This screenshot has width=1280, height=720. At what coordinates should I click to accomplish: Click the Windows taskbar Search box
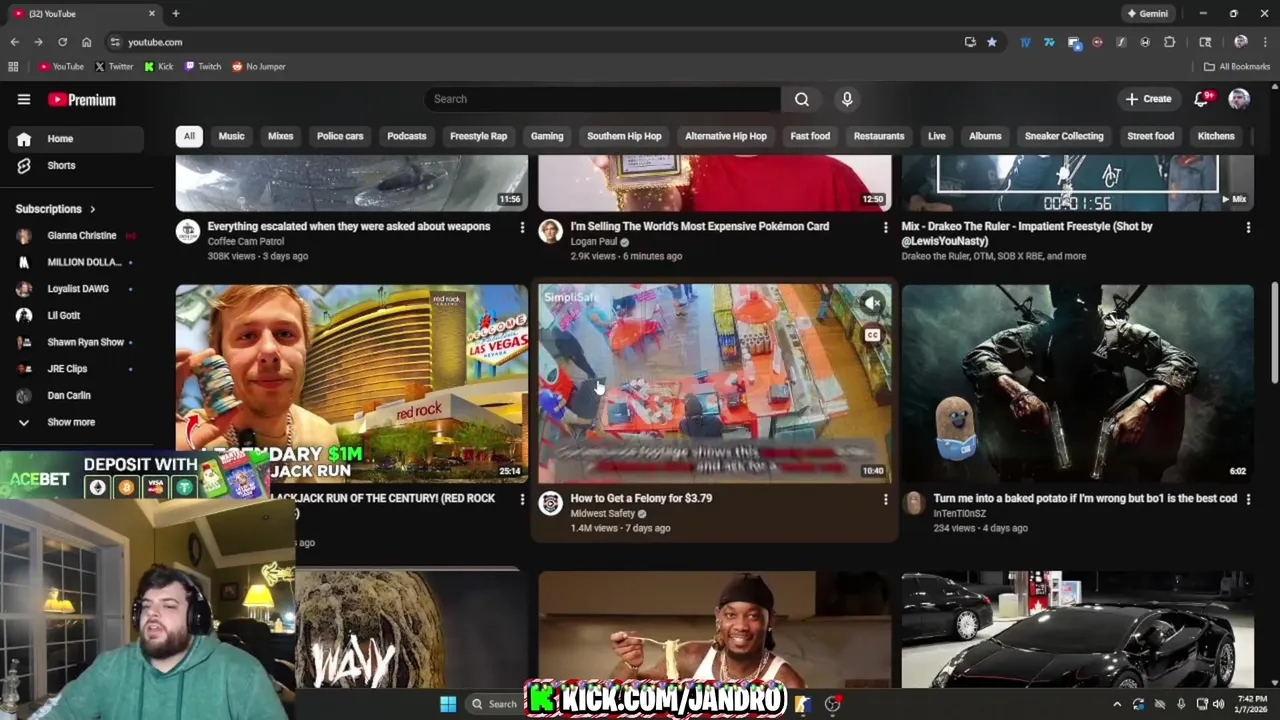[x=494, y=704]
